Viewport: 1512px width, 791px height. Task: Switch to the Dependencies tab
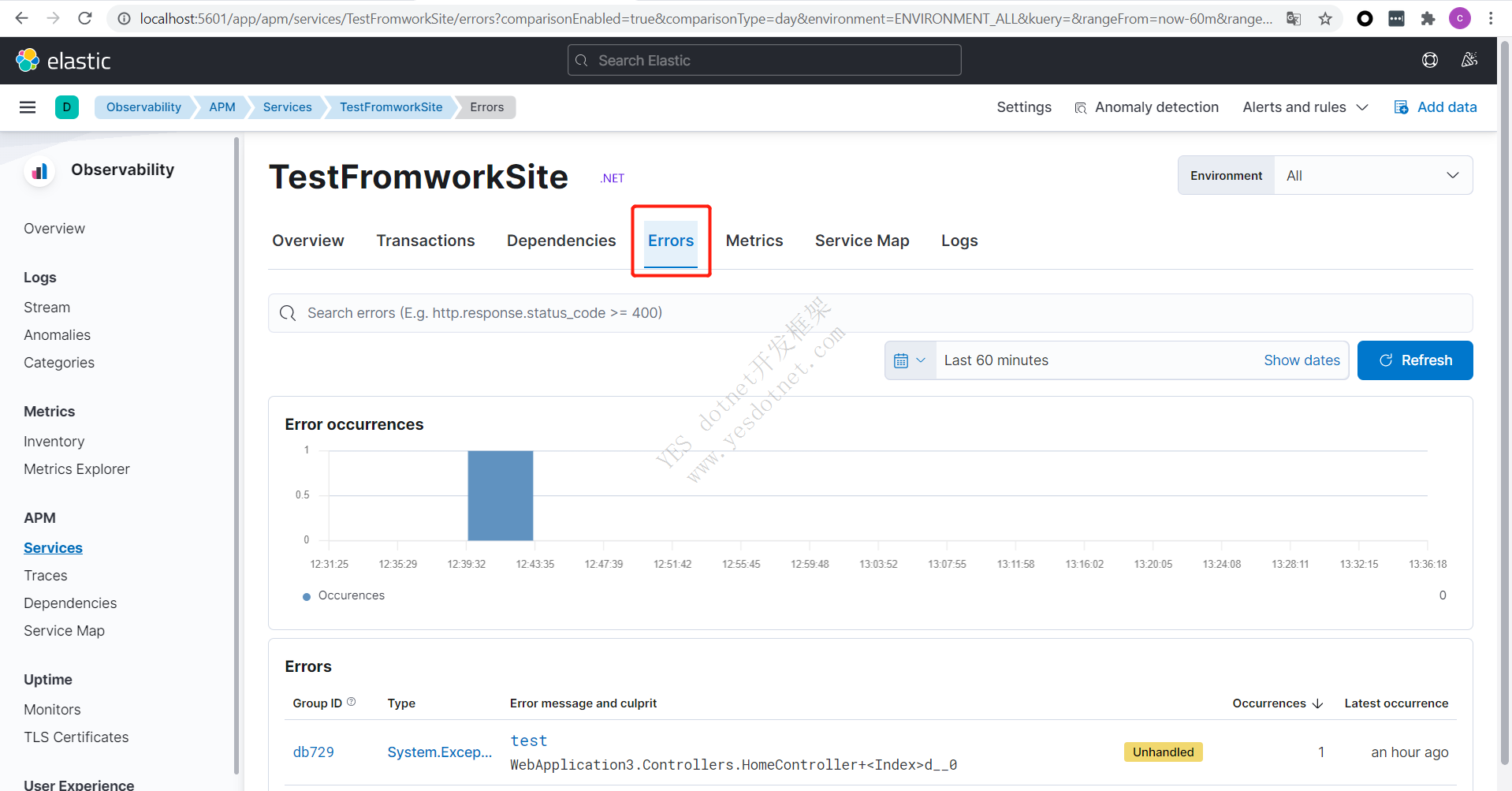pos(561,241)
